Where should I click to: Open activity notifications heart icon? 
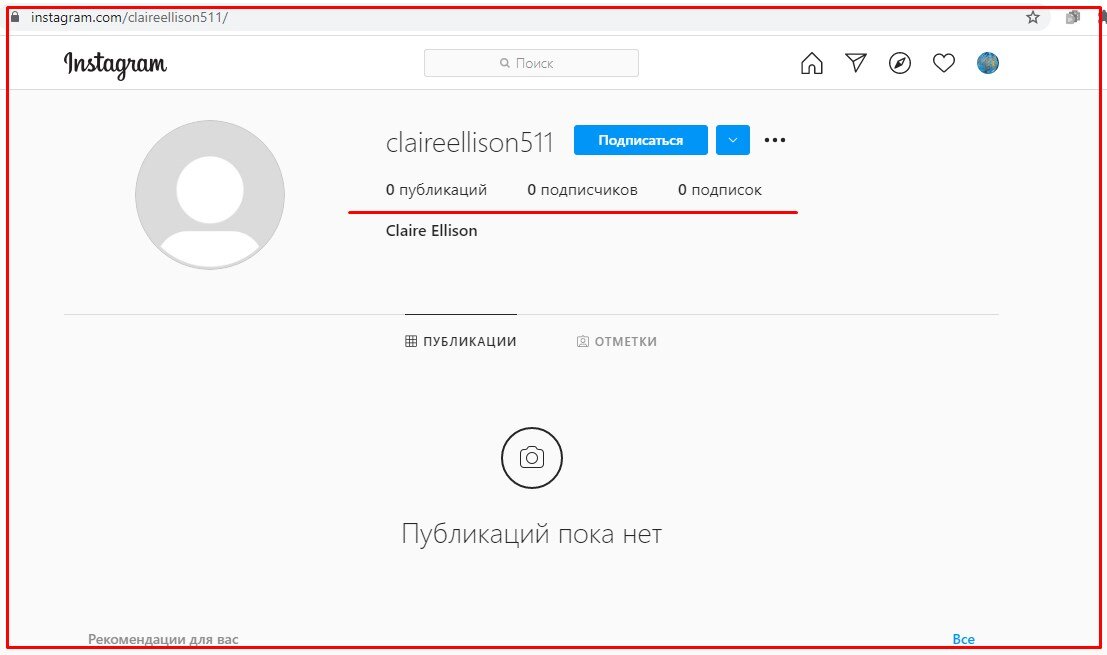[x=943, y=62]
